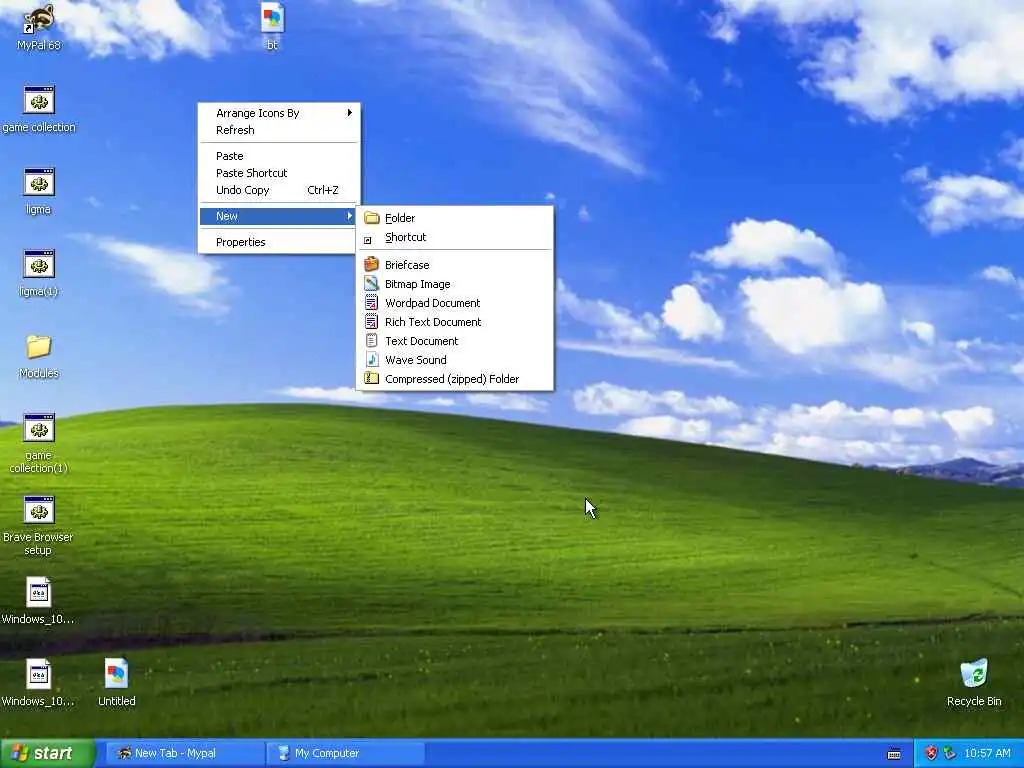Select the game collection installer icon
The height and width of the screenshot is (768, 1024).
click(x=39, y=100)
